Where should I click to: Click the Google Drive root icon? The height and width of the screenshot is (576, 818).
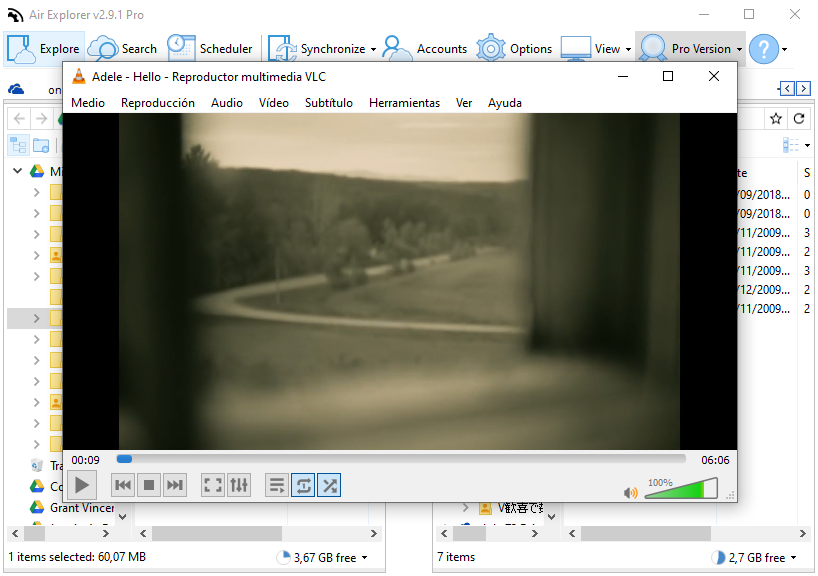pos(37,171)
